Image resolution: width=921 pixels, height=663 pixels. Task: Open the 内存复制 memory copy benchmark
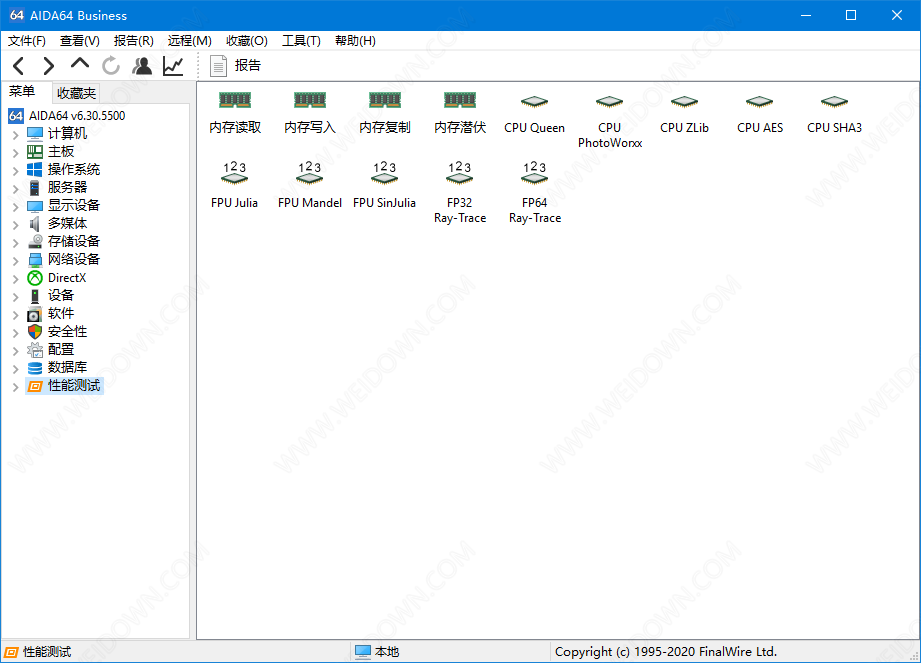(x=385, y=113)
